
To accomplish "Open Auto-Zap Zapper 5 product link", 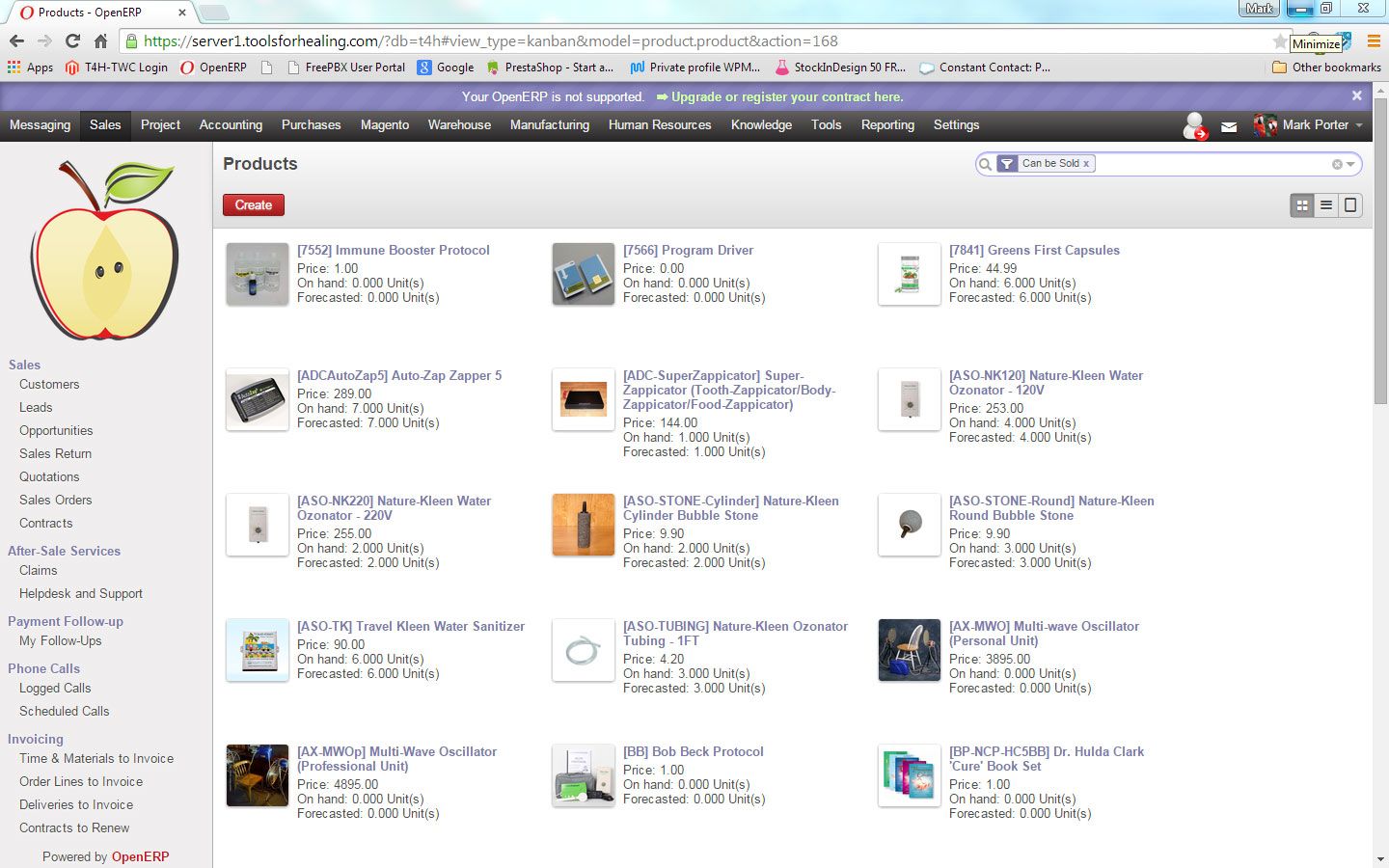I will click(x=398, y=375).
